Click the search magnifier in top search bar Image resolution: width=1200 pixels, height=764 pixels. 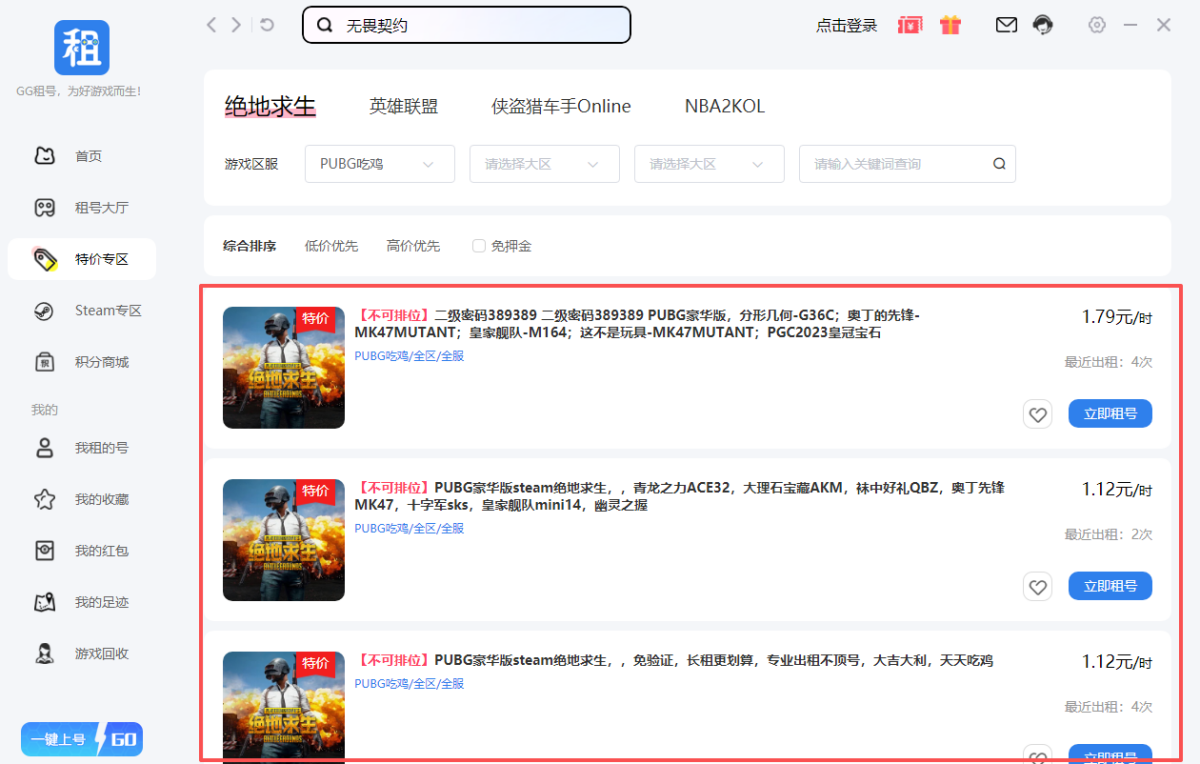[x=324, y=26]
